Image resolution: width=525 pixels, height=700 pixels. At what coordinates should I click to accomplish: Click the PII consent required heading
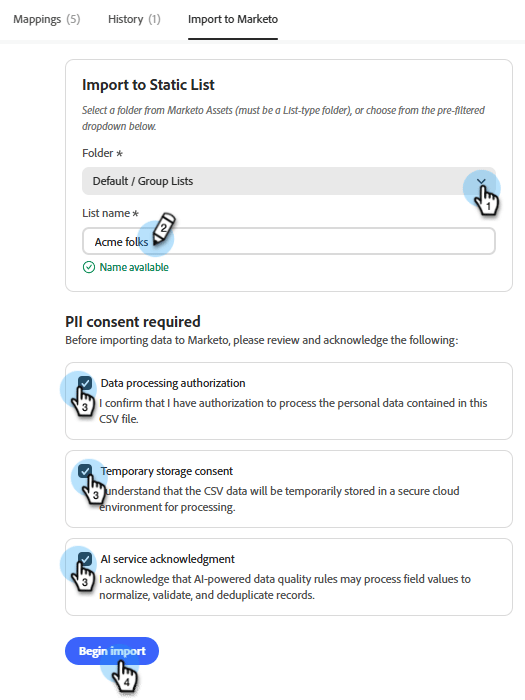133,321
